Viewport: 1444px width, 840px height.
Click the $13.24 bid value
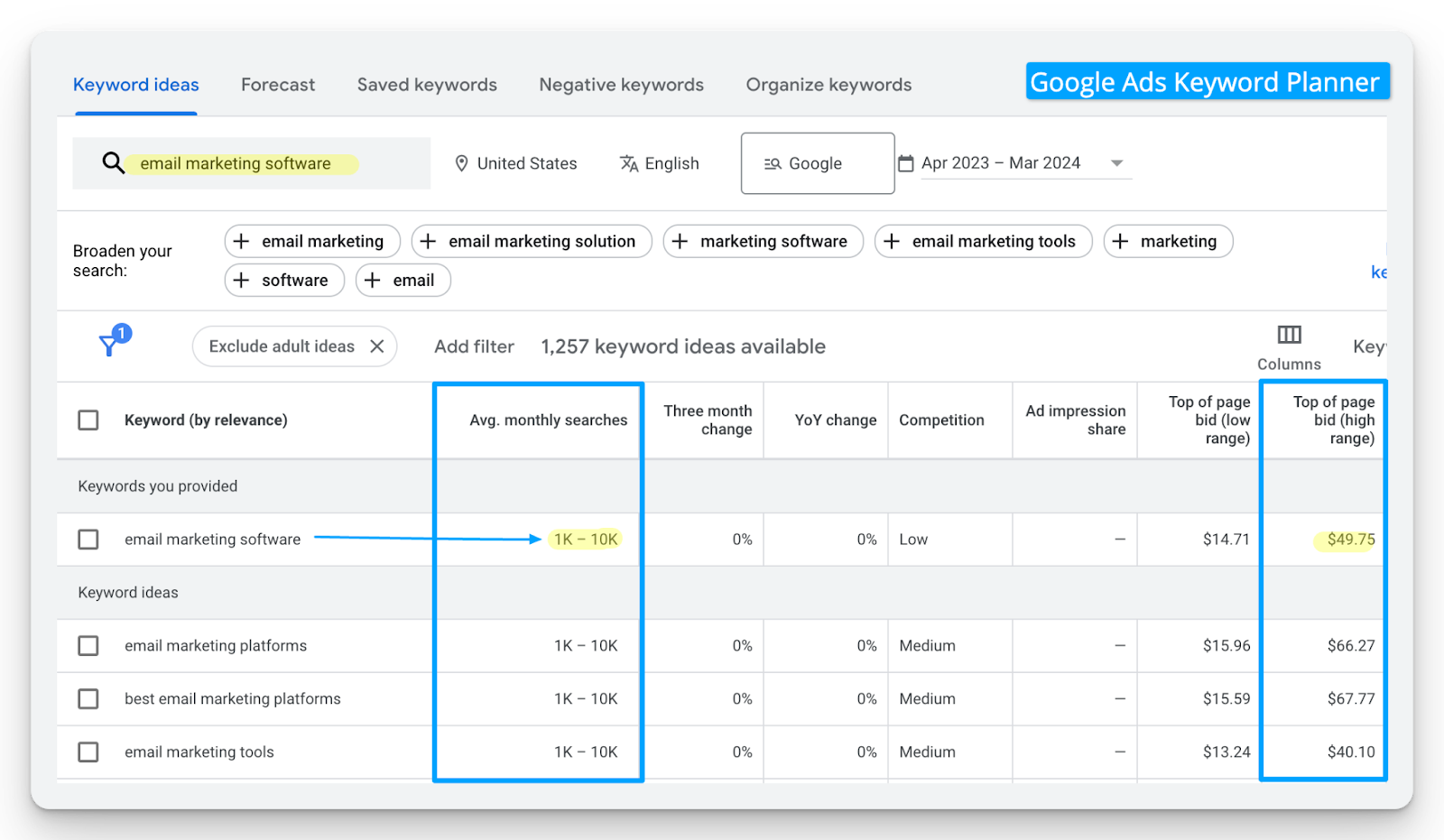(1226, 752)
